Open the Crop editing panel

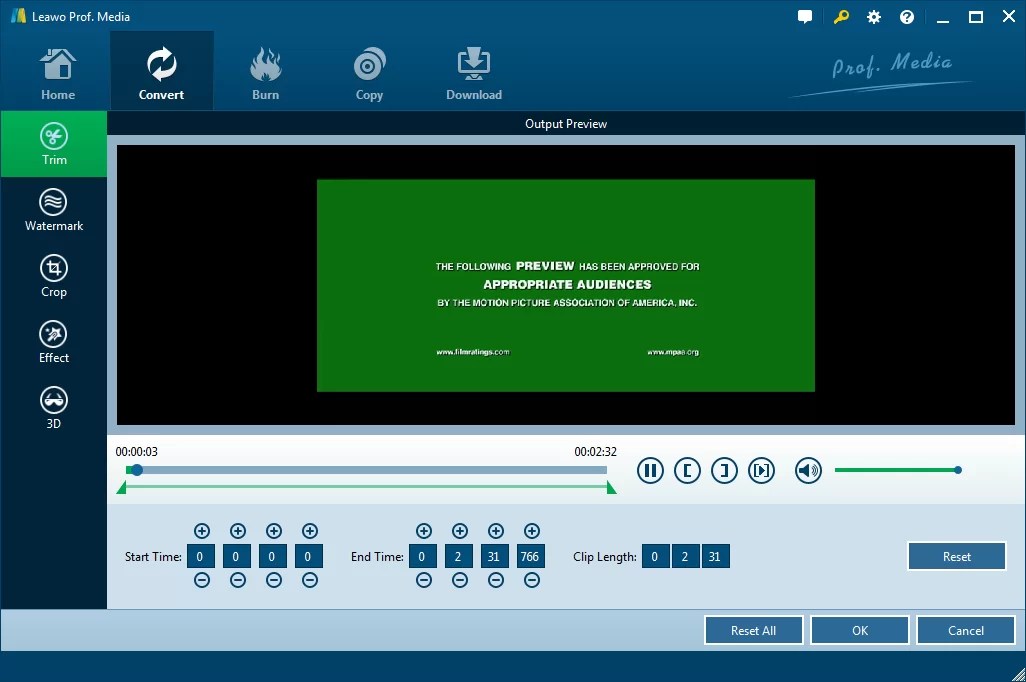[54, 276]
